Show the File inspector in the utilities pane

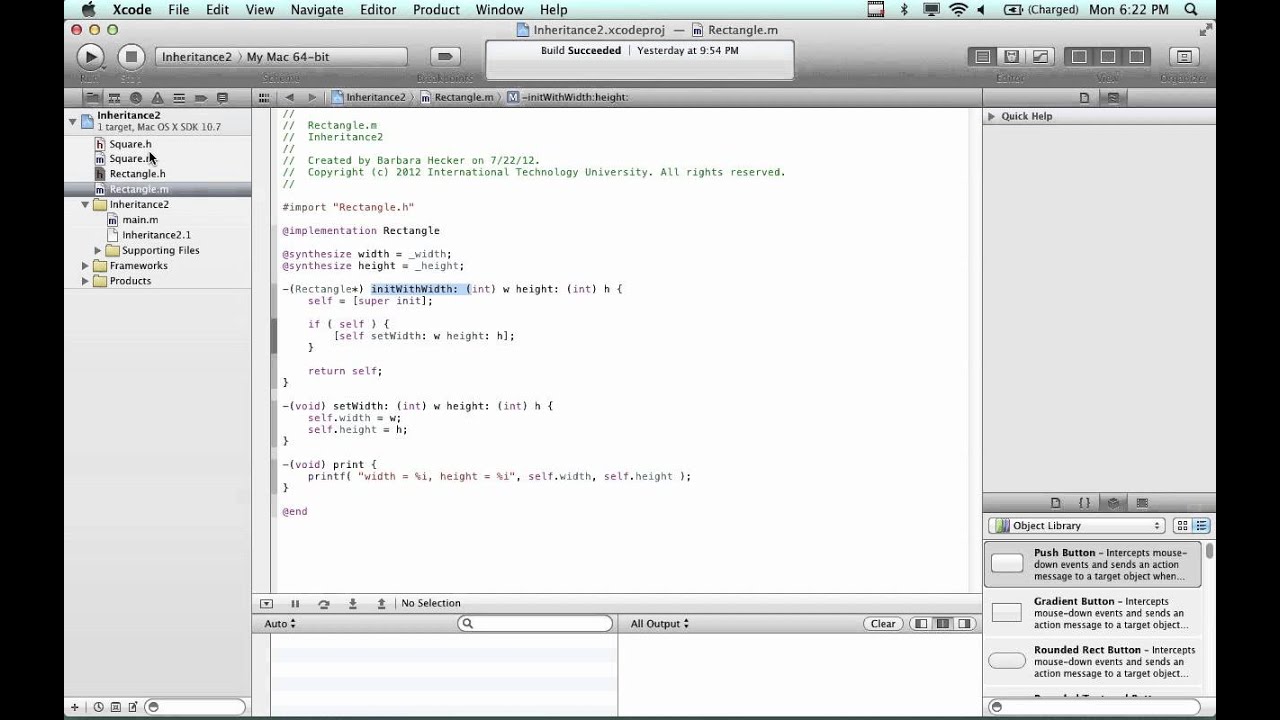coord(1084,98)
